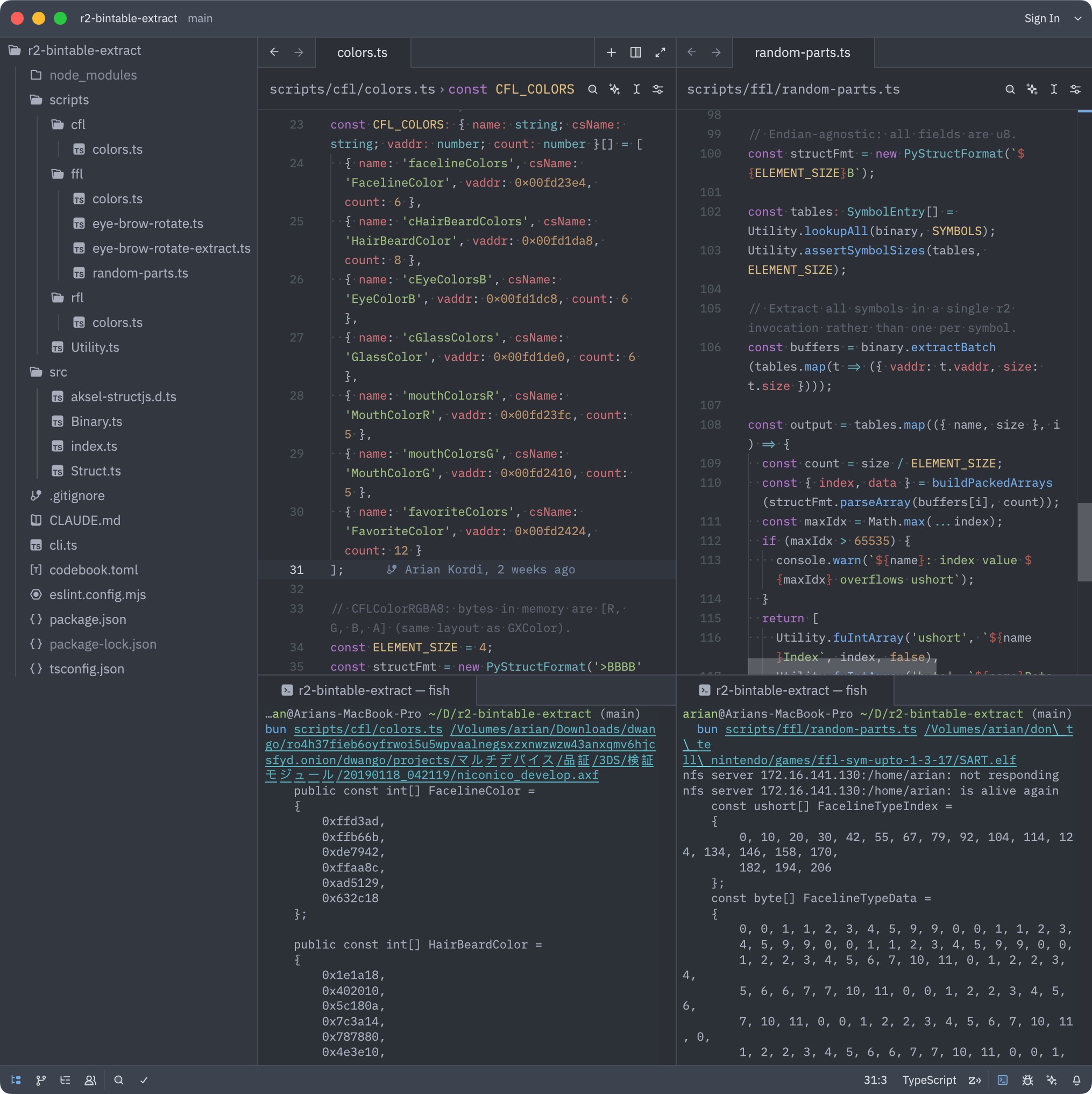The height and width of the screenshot is (1094, 1092).
Task: Click the TypeScript language selector
Action: (x=928, y=1080)
